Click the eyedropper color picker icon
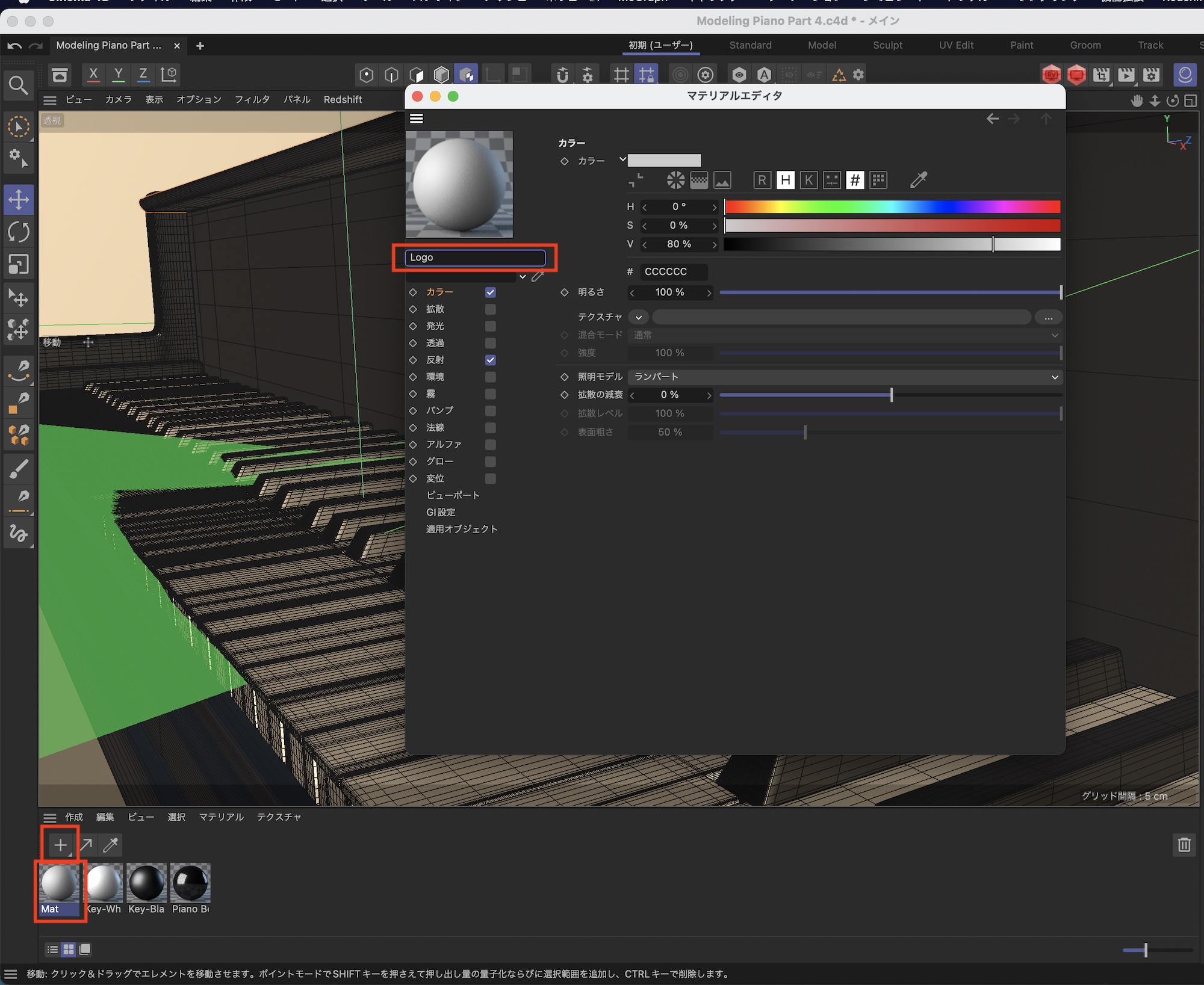The image size is (1204, 985). pyautogui.click(x=919, y=180)
